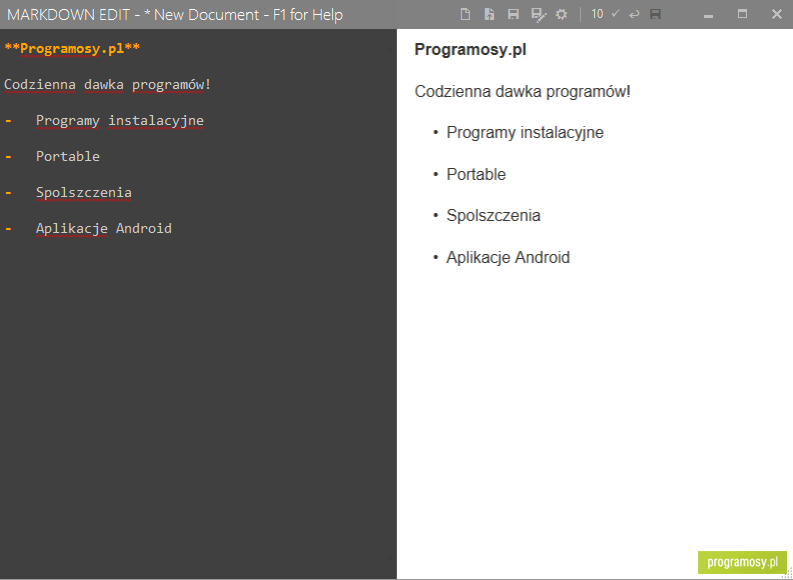Open a file with the page-arrow icon
Viewport: 793px width, 580px height.
(489, 14)
